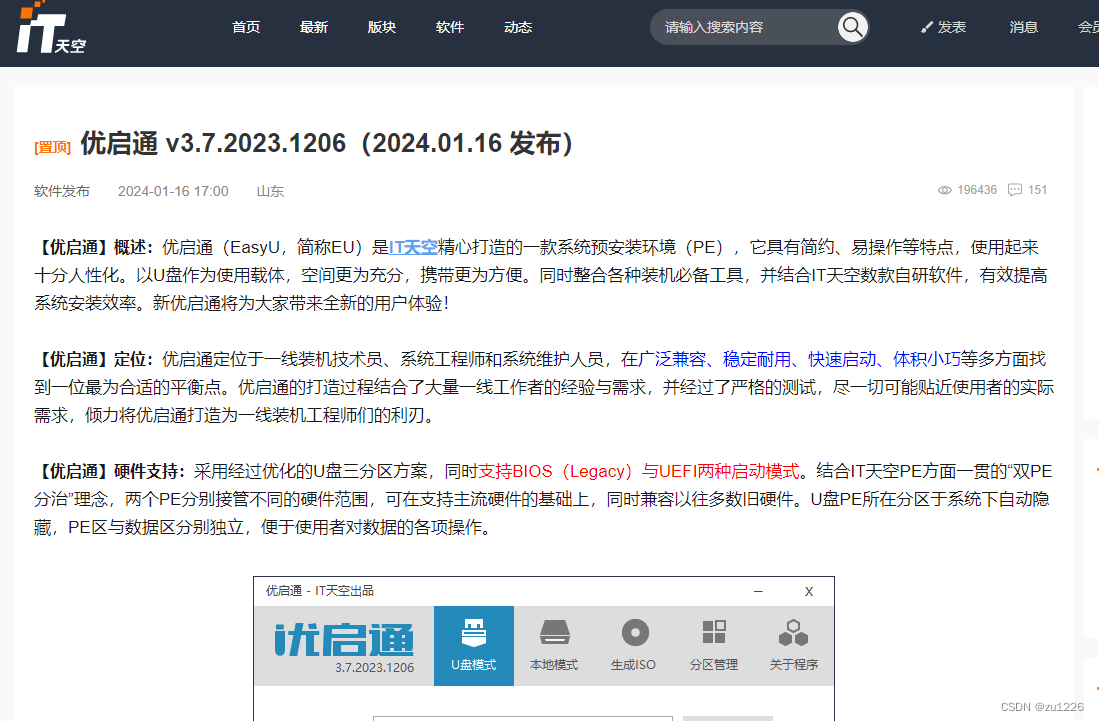This screenshot has width=1099, height=721.
Task: Select 生成ISO disc icon tab
Action: click(634, 645)
